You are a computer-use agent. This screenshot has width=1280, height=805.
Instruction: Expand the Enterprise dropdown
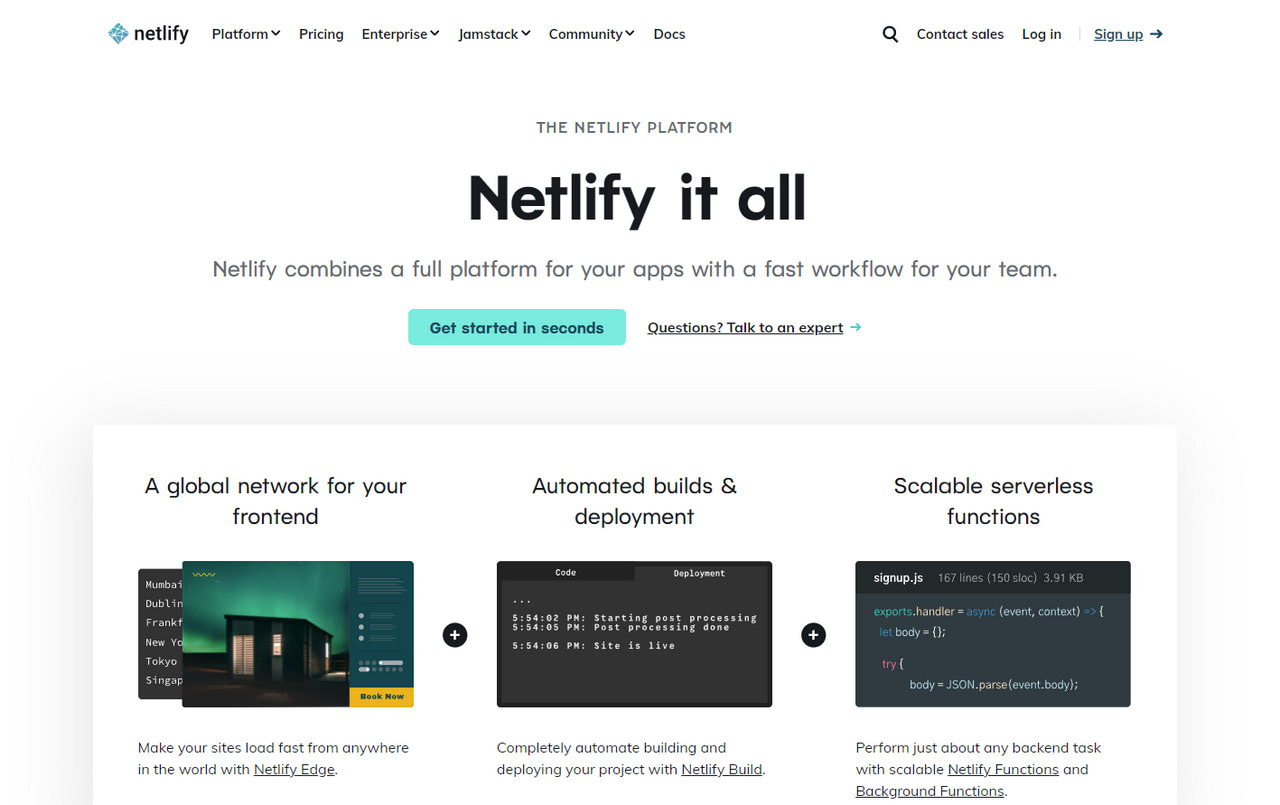pyautogui.click(x=401, y=34)
